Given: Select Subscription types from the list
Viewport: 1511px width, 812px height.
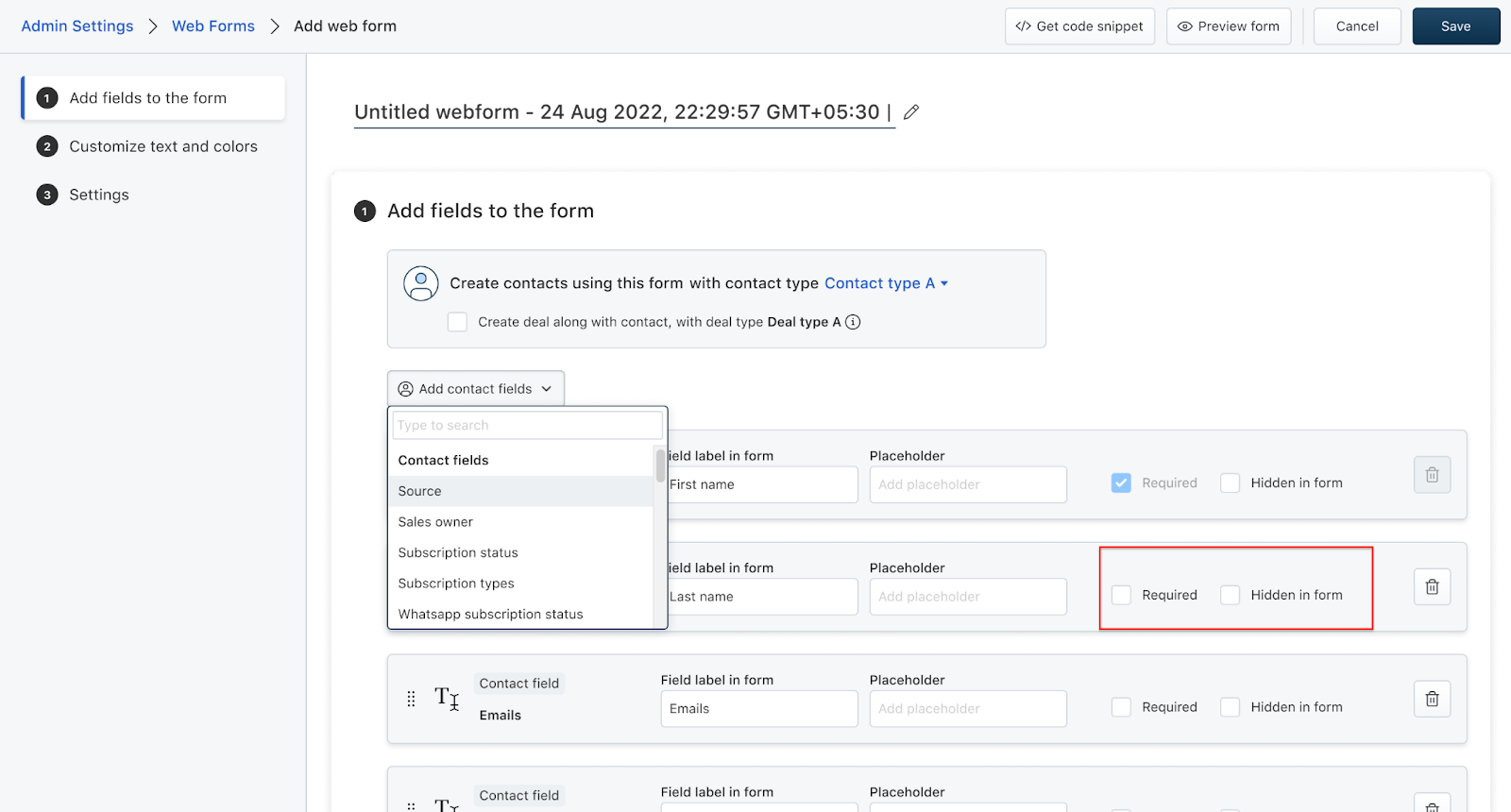Looking at the screenshot, I should pos(520,584).
